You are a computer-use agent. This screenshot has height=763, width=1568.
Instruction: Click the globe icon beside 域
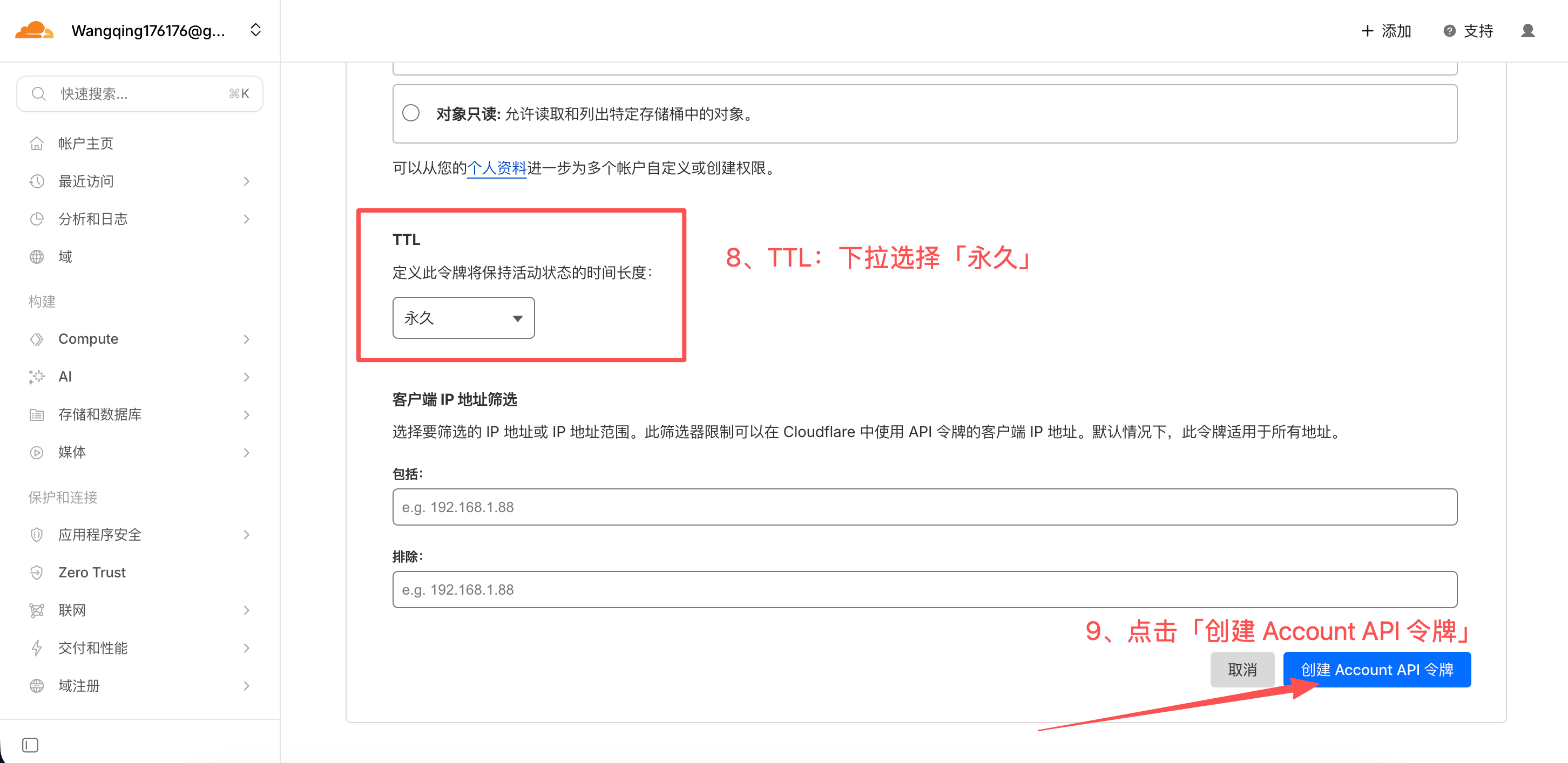37,257
